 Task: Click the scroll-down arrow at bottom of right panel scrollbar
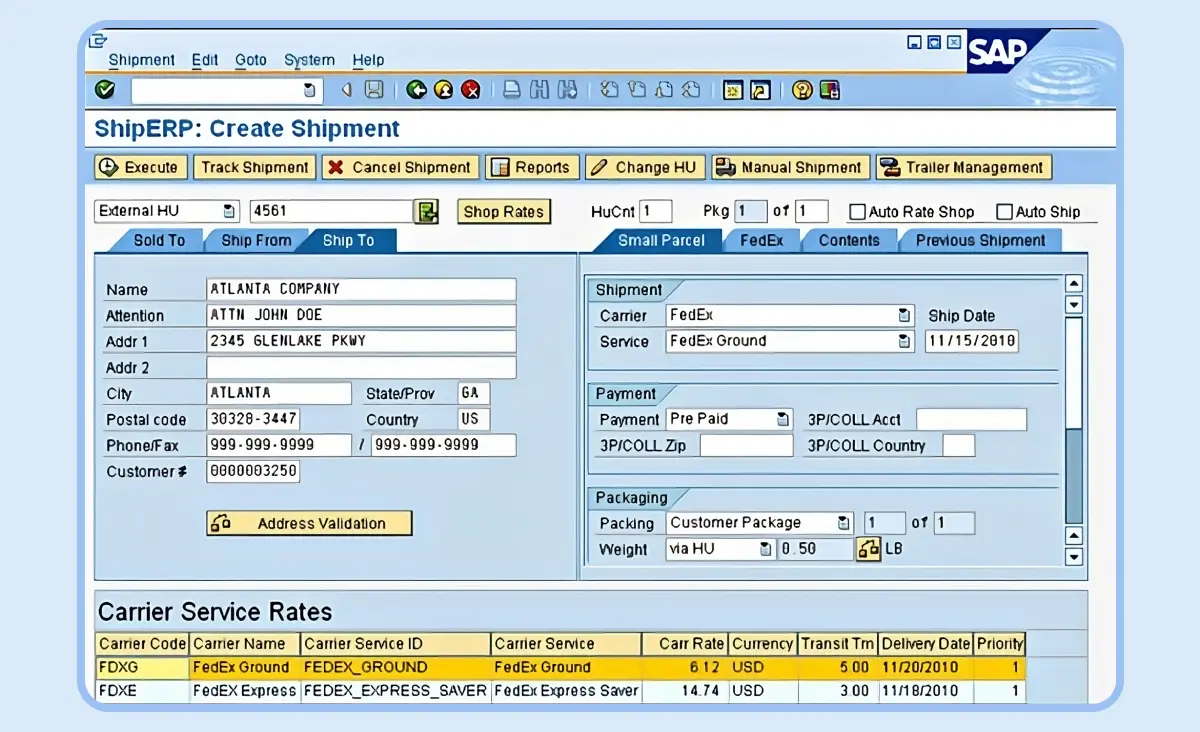click(x=1074, y=558)
